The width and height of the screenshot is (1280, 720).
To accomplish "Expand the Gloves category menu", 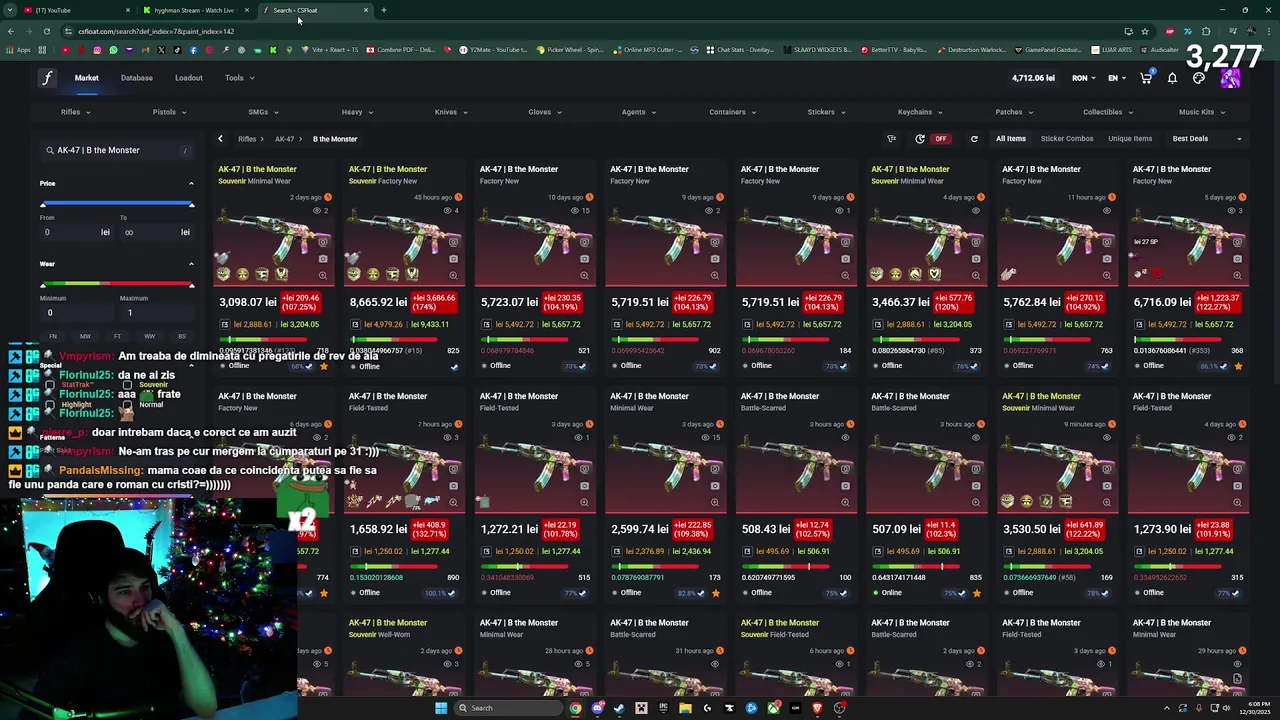I will coord(545,112).
